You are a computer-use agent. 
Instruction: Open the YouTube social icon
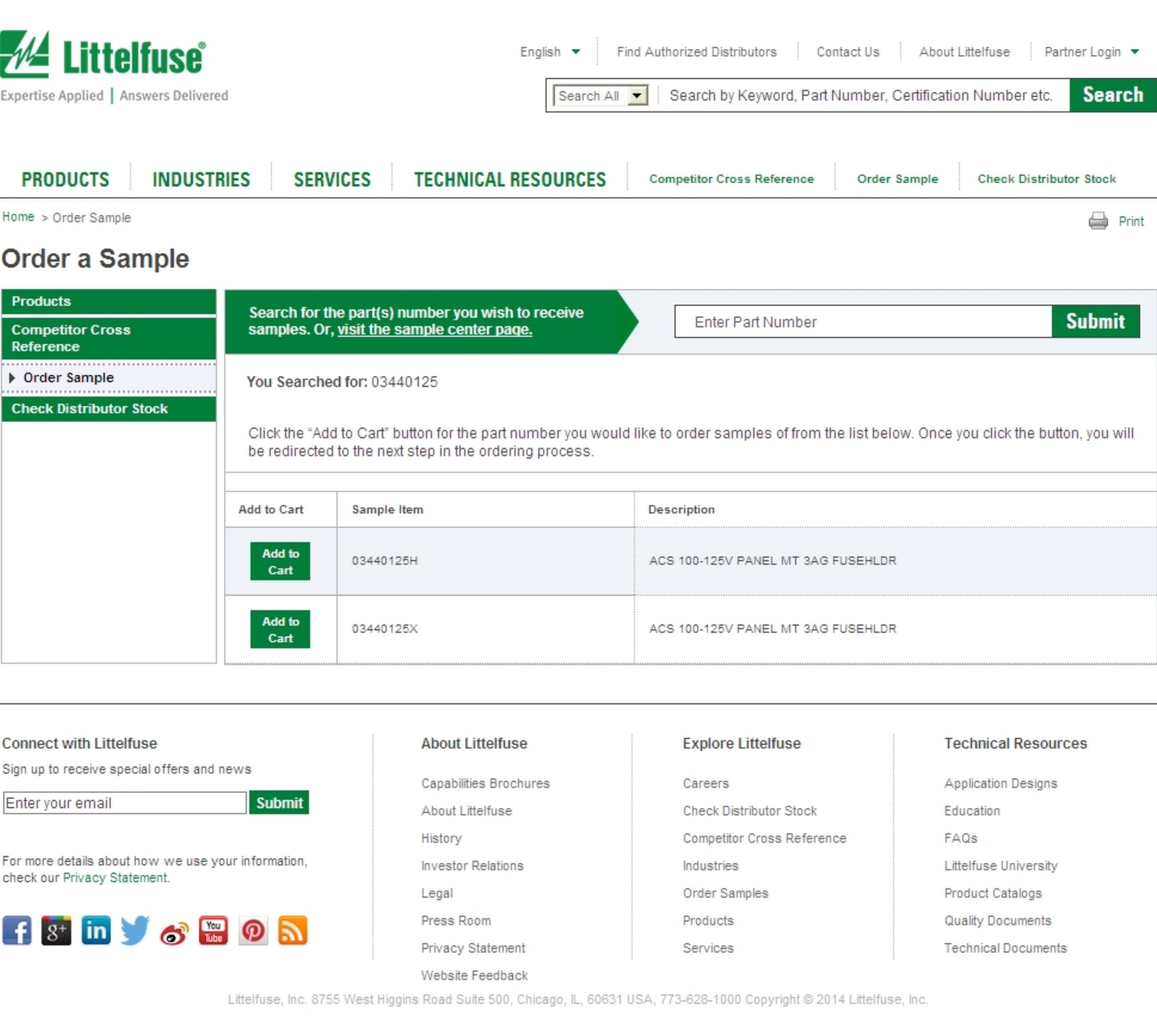(214, 930)
